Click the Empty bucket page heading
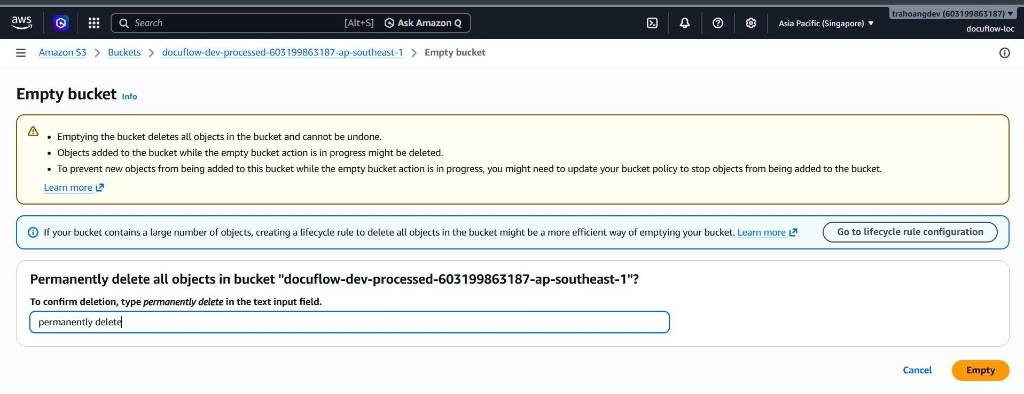Viewport: 1024px width, 394px height. [x=66, y=94]
